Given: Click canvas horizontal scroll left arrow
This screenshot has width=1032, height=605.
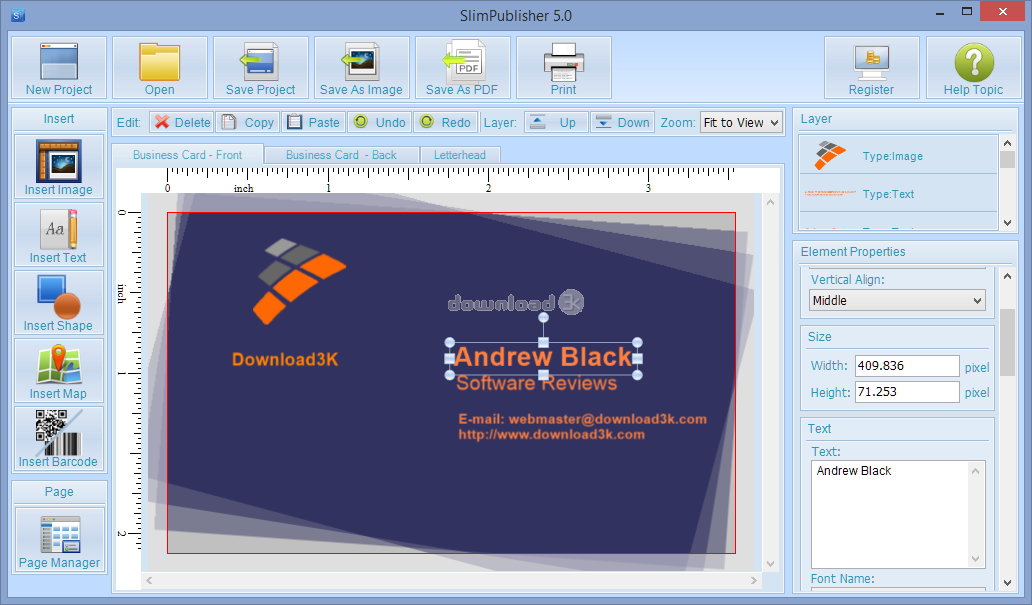Looking at the screenshot, I should (149, 580).
